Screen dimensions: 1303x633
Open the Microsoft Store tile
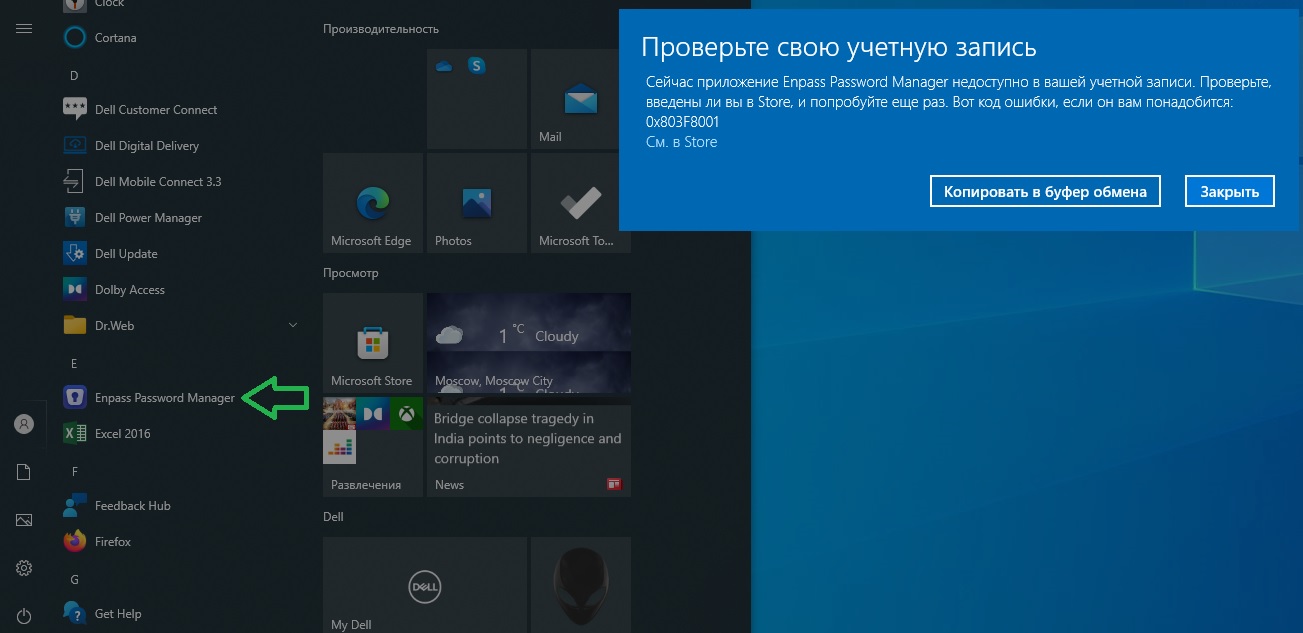coord(373,343)
